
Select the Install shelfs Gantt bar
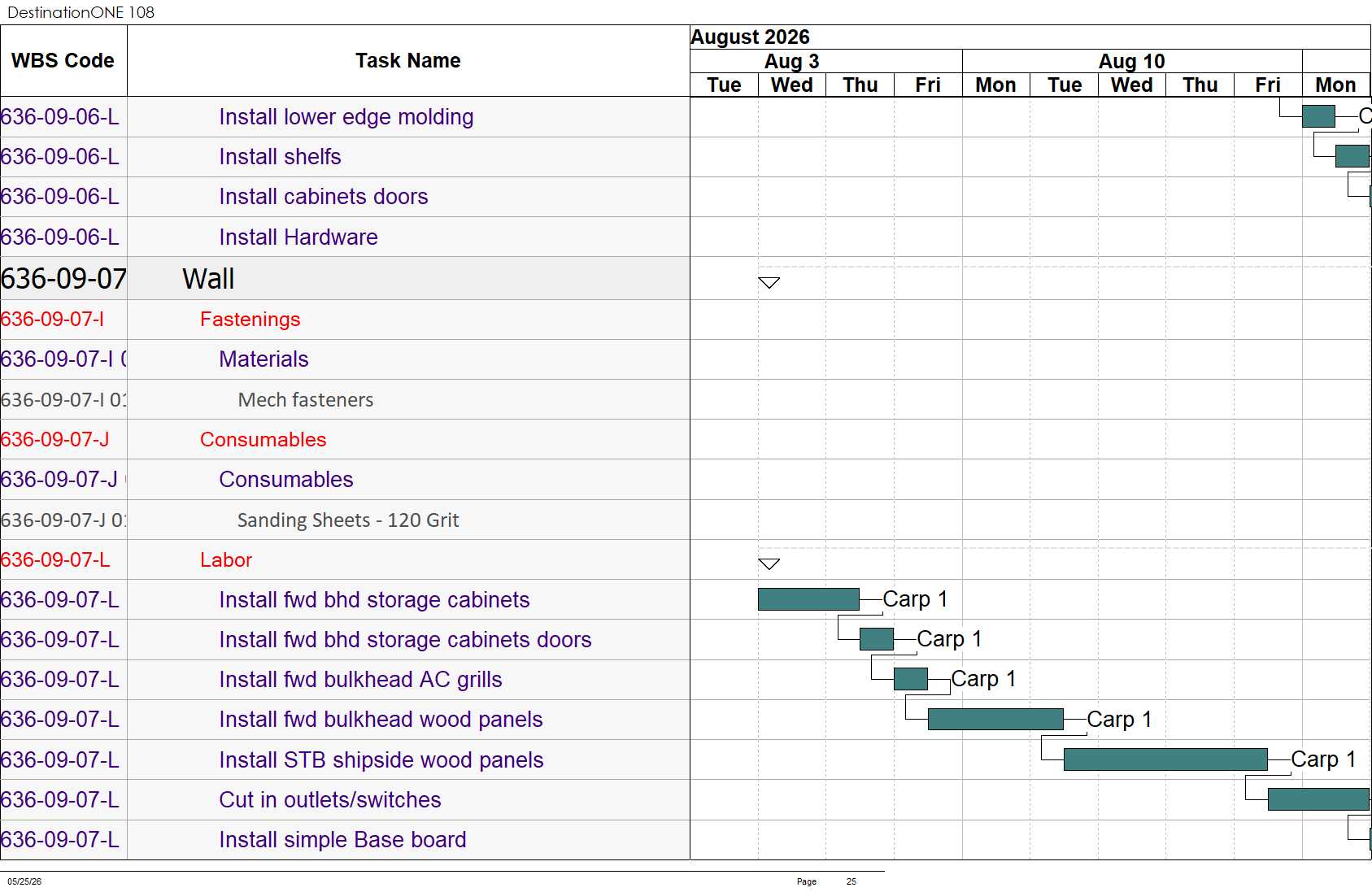[x=1352, y=156]
